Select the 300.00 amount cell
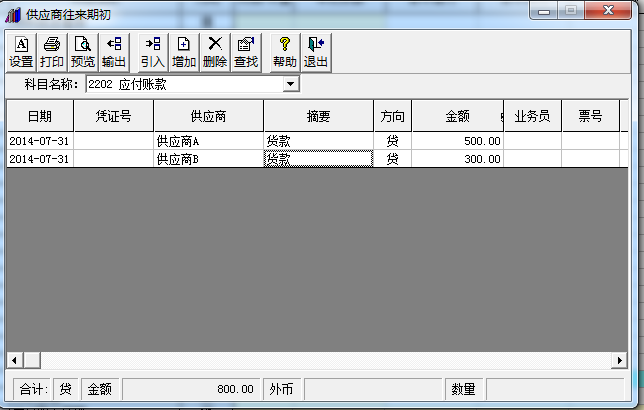 tap(458, 159)
